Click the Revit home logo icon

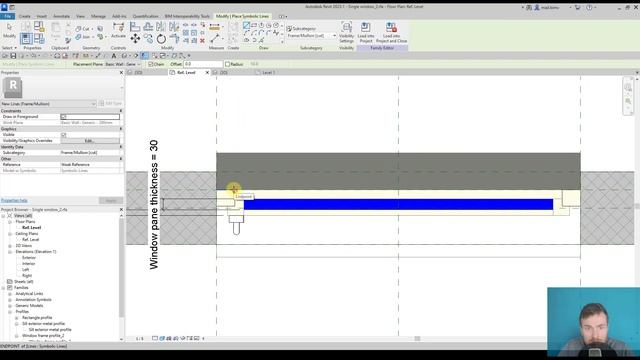point(4,7)
